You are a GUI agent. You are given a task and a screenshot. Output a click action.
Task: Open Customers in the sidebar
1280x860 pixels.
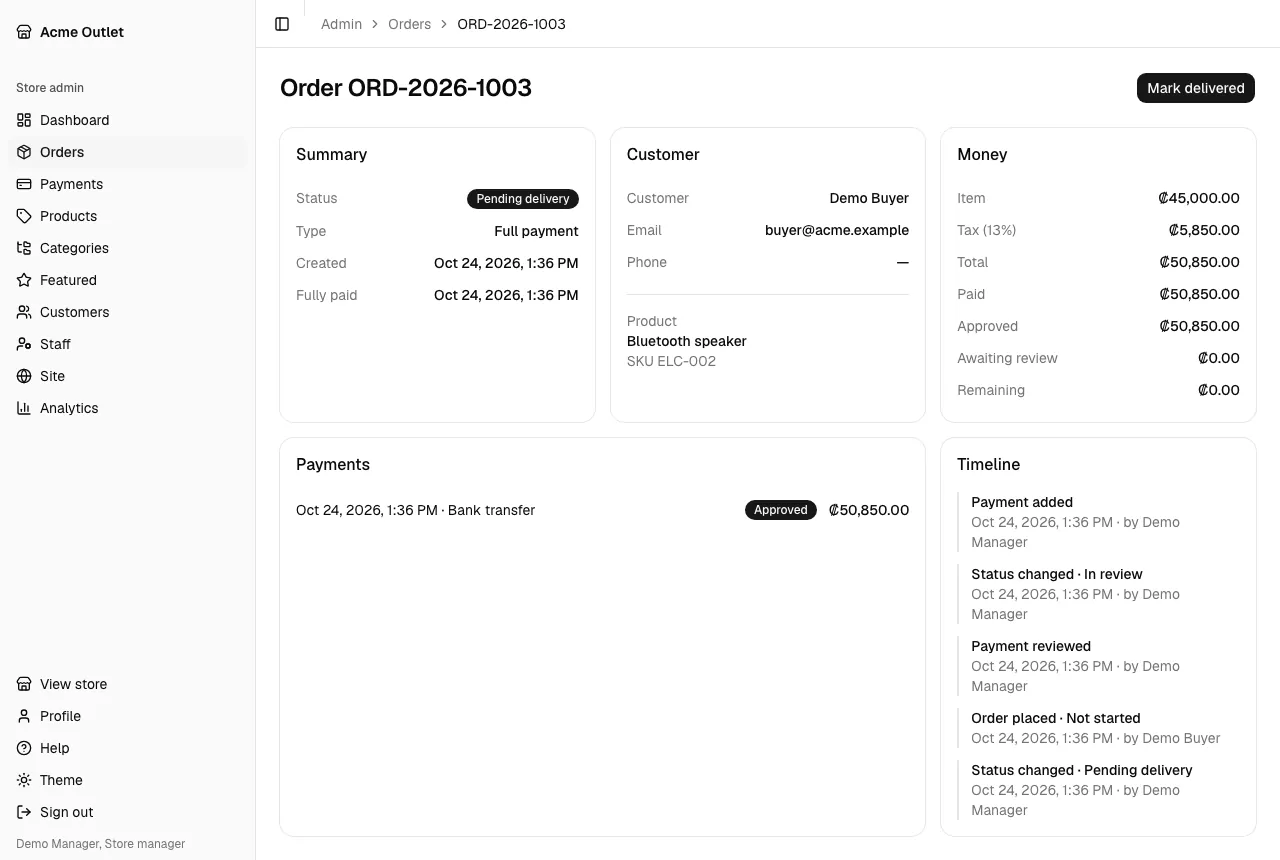click(127, 312)
